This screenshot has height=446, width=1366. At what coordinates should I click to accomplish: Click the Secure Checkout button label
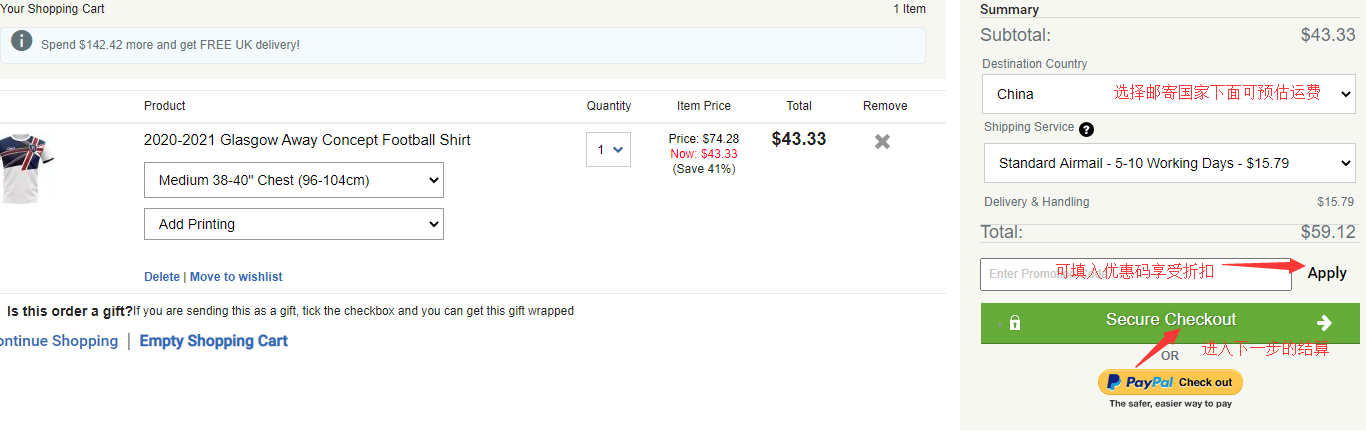coord(1171,320)
